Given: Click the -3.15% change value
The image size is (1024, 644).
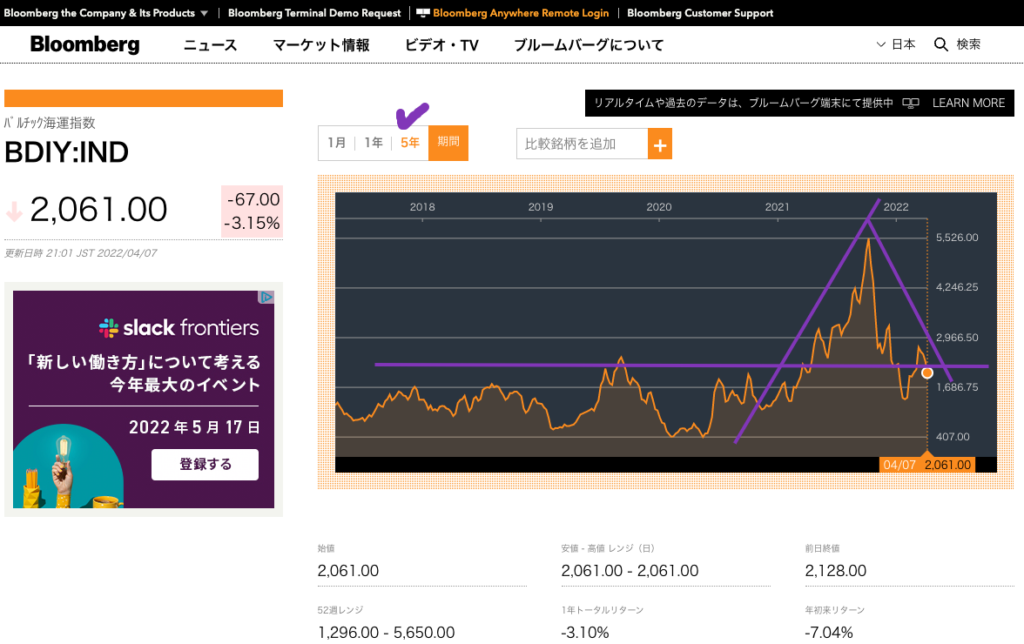Looking at the screenshot, I should click(x=252, y=223).
